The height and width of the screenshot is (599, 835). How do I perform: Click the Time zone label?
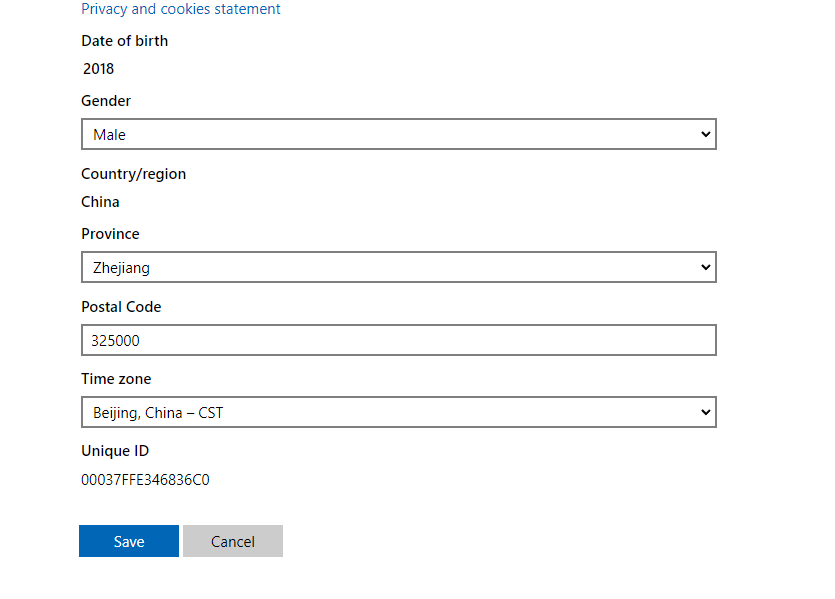(116, 379)
